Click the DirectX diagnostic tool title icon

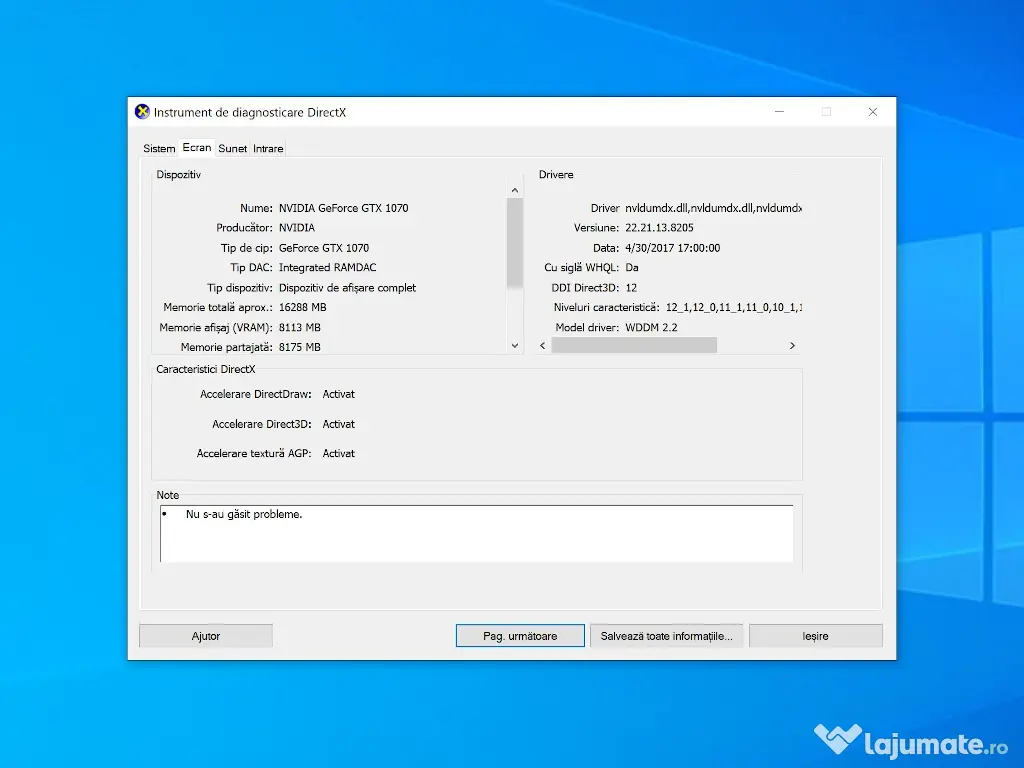tap(142, 112)
